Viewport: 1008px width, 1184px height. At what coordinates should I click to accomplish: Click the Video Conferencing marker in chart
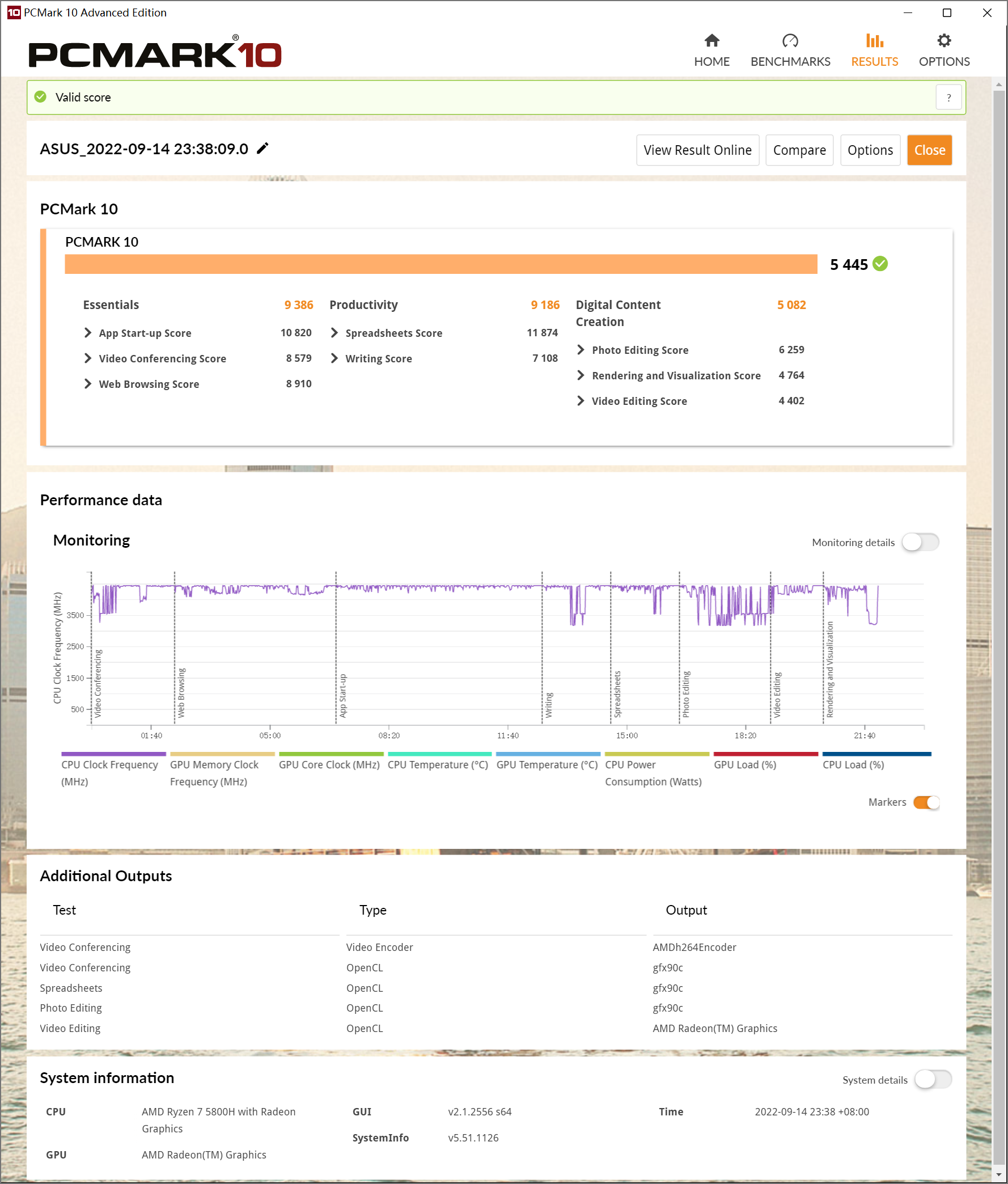coord(98,683)
